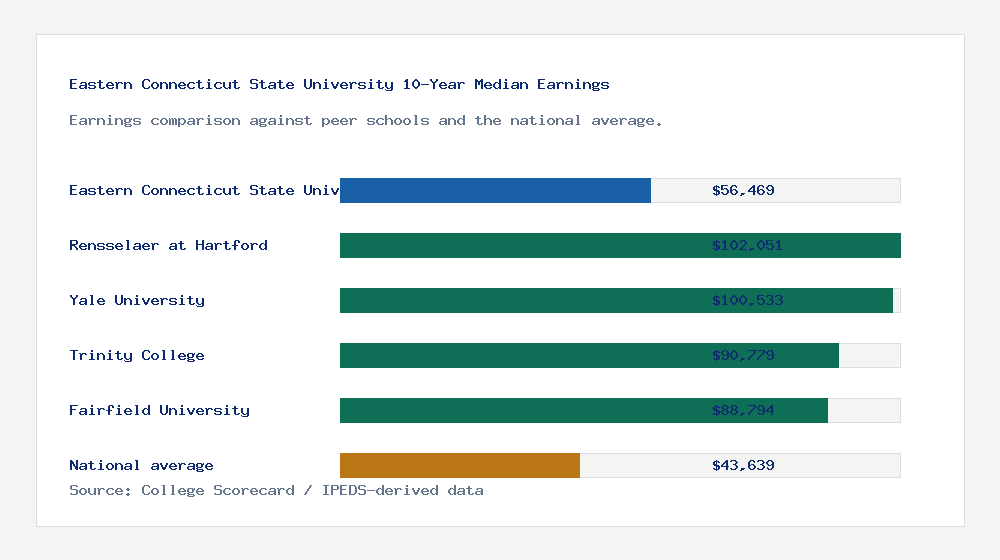Select the $88,794 value
This screenshot has width=1000, height=560.
pos(743,410)
